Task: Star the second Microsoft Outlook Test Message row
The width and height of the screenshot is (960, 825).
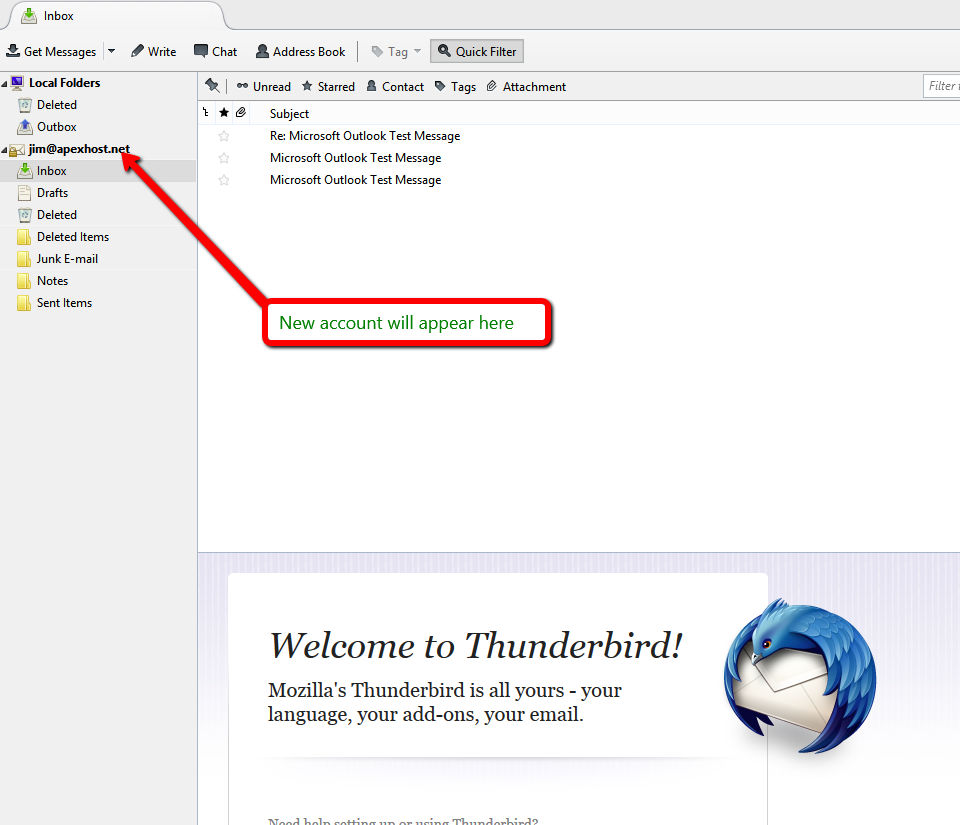Action: coord(224,158)
